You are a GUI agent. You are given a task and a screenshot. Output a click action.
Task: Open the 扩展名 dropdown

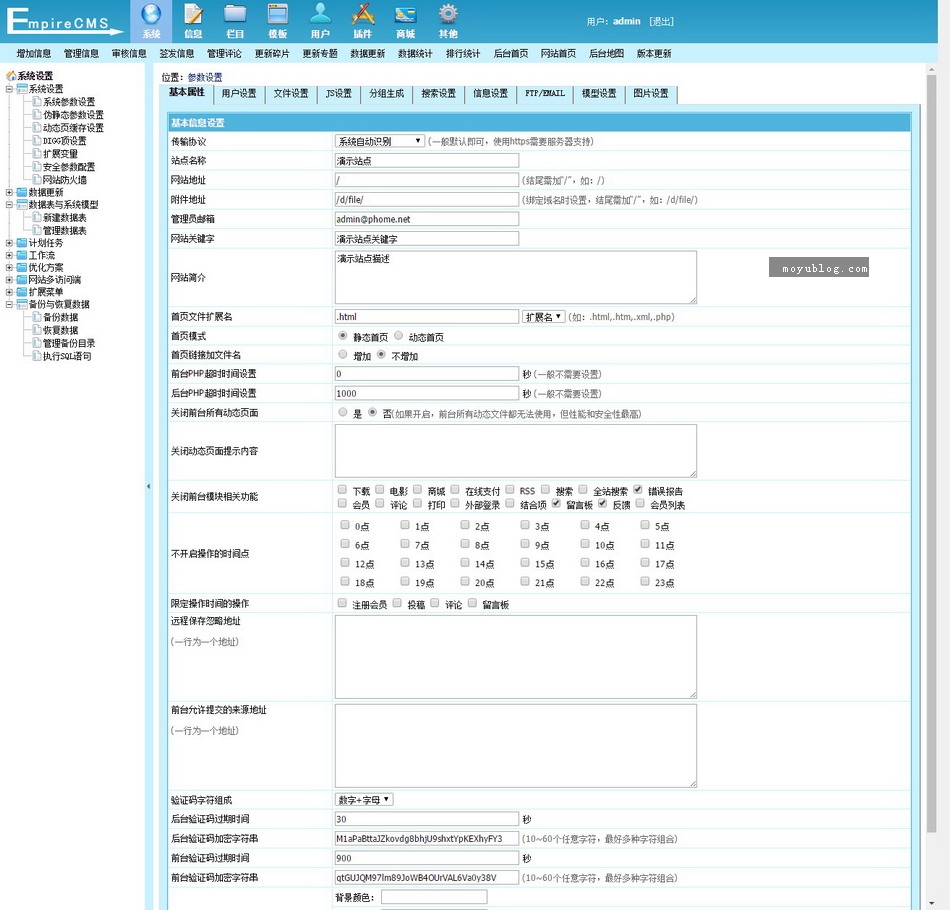tap(543, 317)
